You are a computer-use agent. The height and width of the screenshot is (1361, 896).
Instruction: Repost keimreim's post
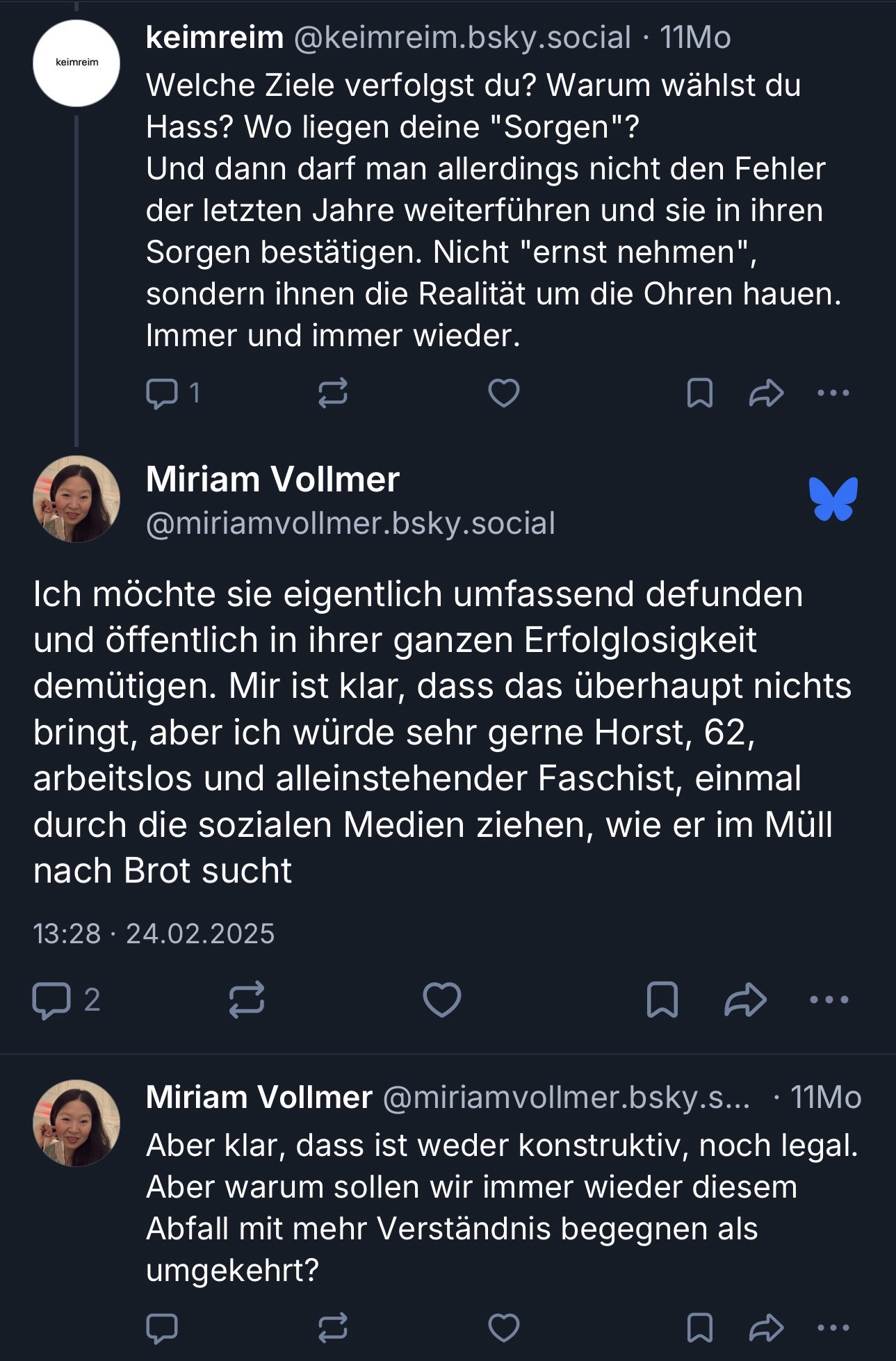click(x=332, y=393)
